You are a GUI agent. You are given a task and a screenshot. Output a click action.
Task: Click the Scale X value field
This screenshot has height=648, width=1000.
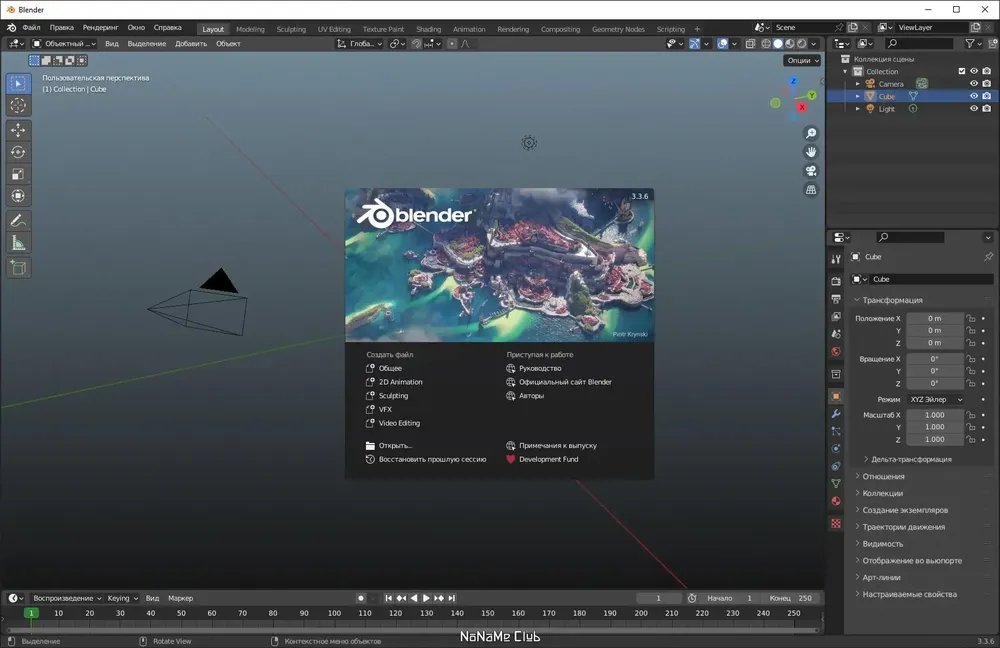[935, 415]
